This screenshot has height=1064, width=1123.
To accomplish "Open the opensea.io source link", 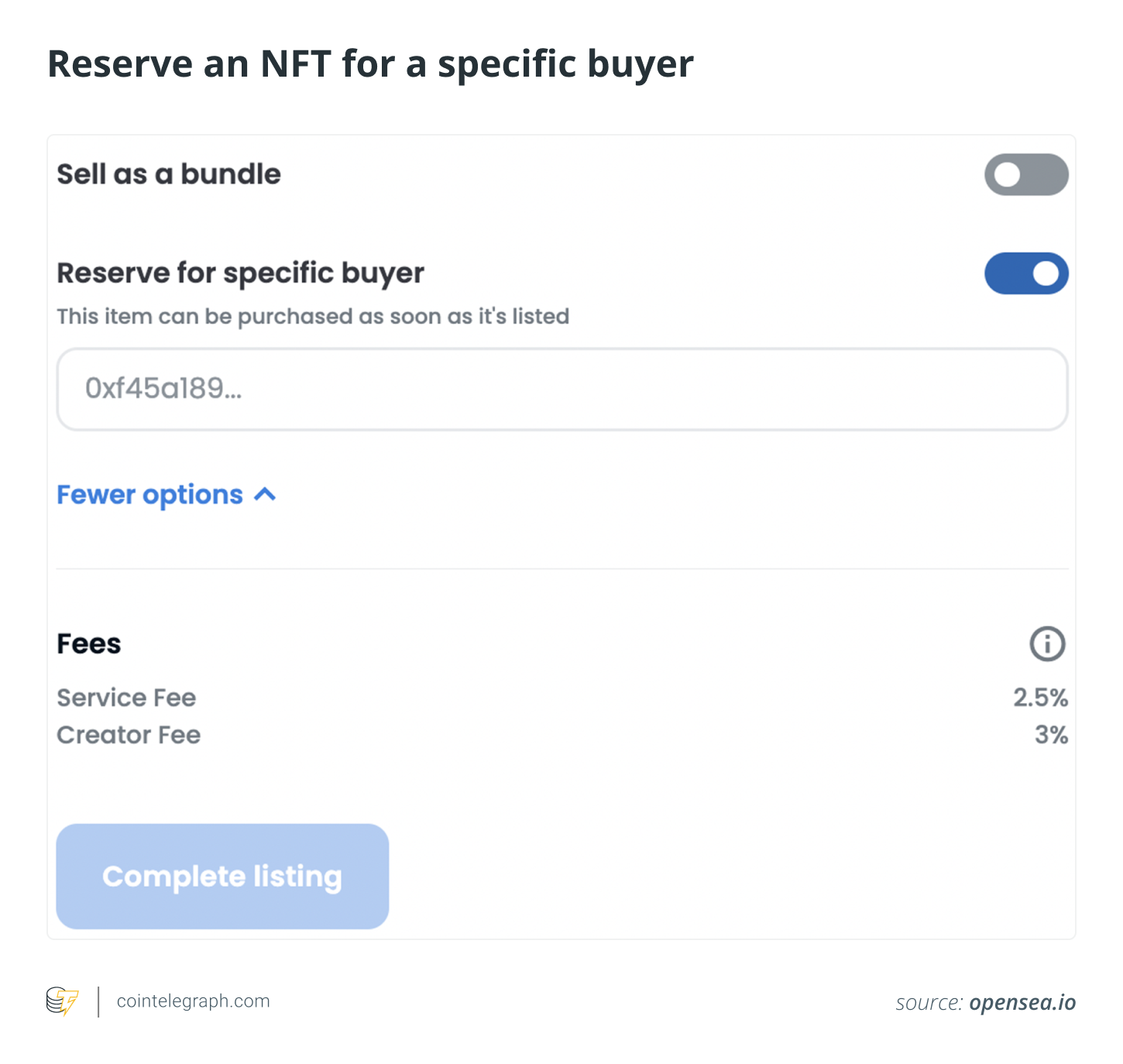I will pos(1022,1002).
